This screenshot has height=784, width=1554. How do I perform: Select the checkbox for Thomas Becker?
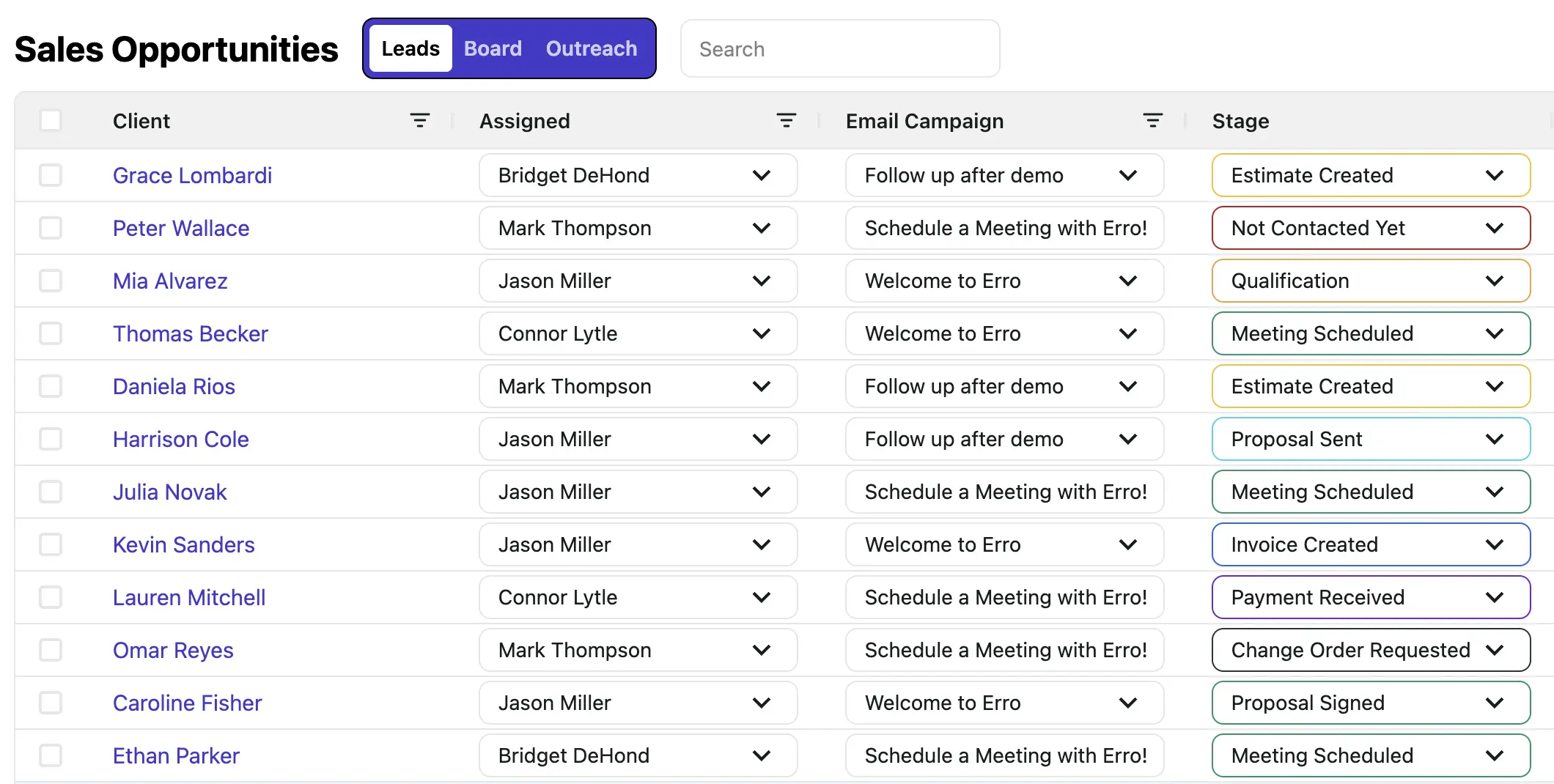pos(51,334)
